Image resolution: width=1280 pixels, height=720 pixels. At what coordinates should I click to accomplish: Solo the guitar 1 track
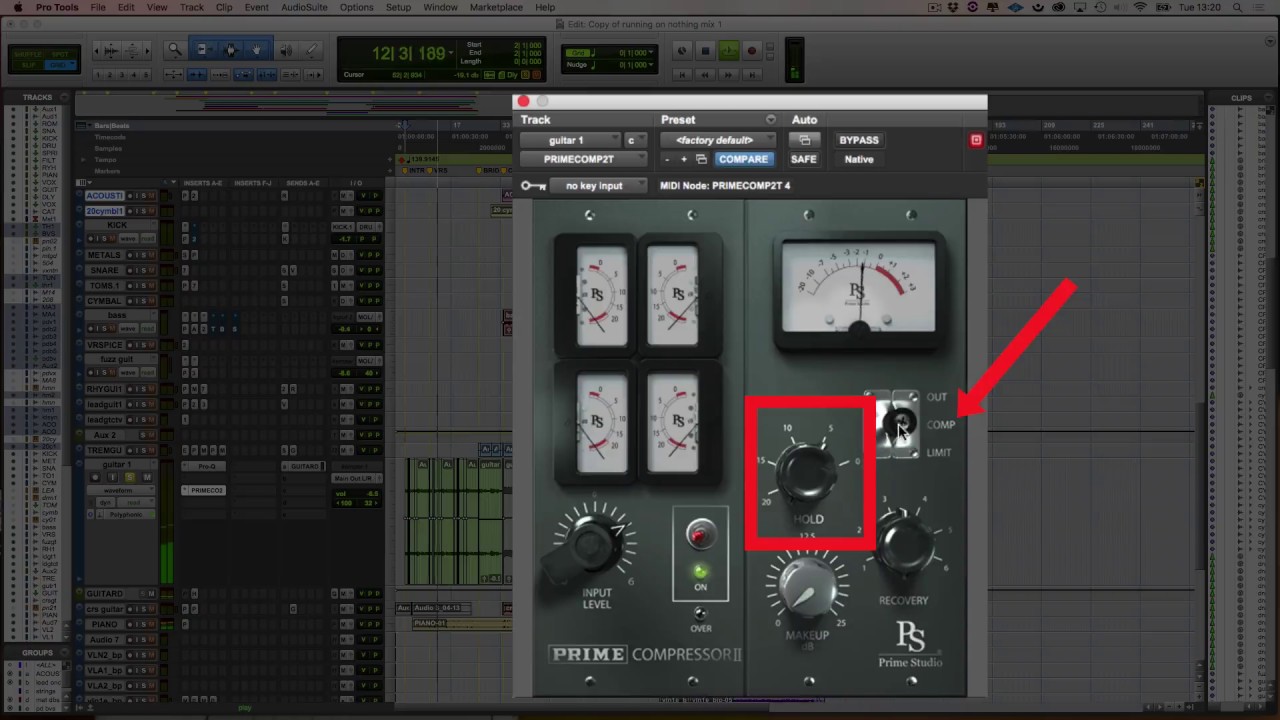pos(129,477)
